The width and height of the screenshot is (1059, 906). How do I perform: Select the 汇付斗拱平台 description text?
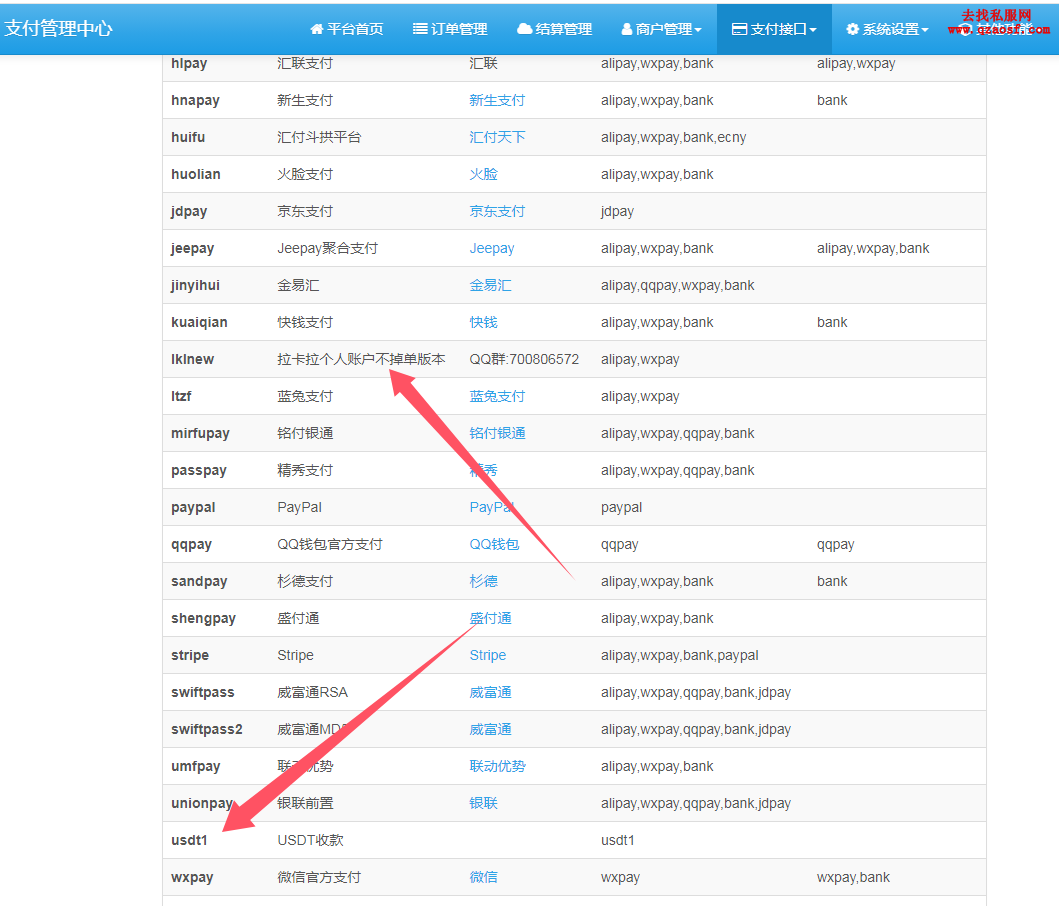[319, 138]
